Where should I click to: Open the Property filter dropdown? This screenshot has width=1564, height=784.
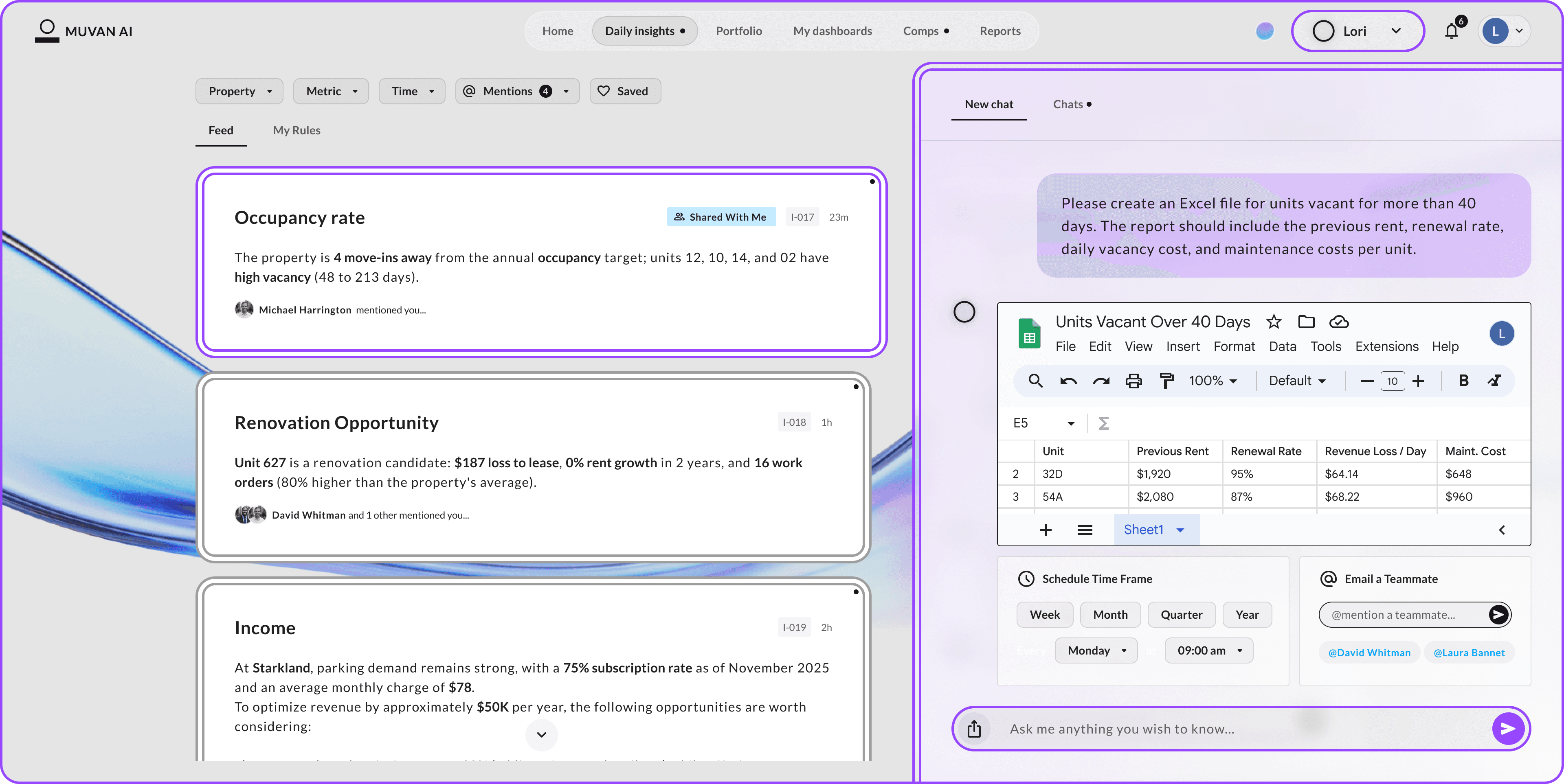[x=239, y=91]
